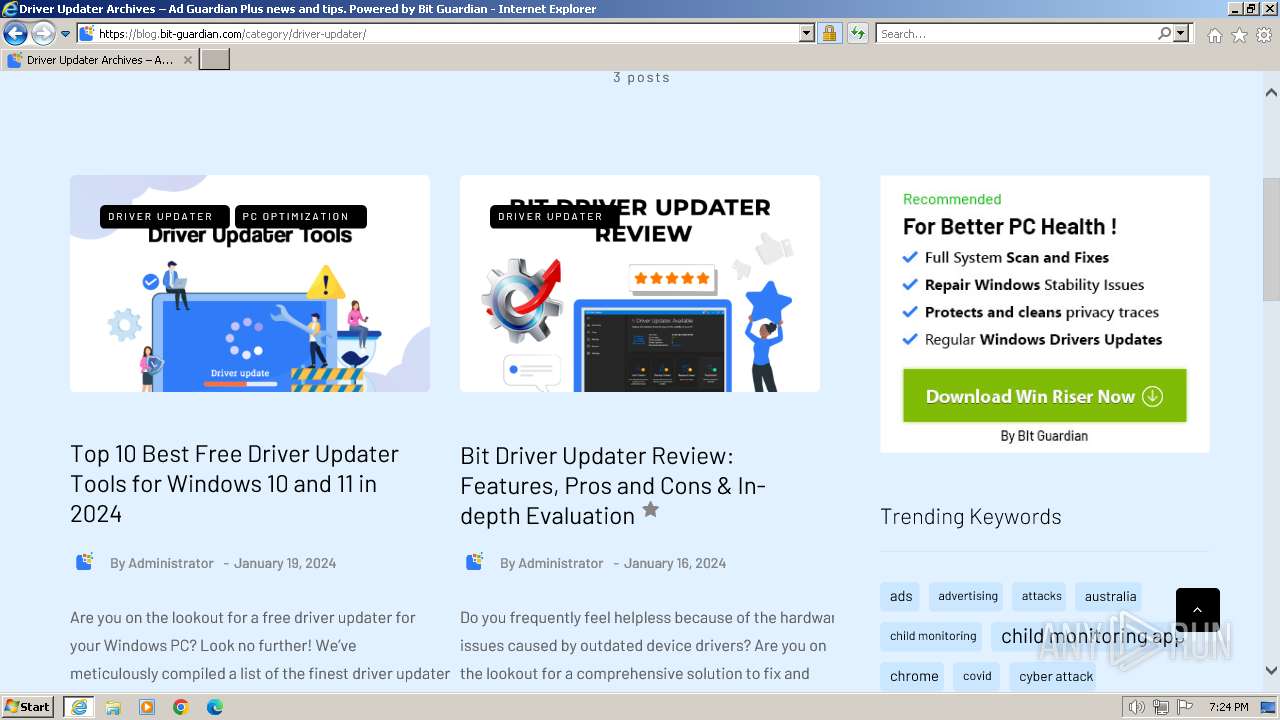
Task: Click the featured star icon beside review title
Action: [650, 510]
